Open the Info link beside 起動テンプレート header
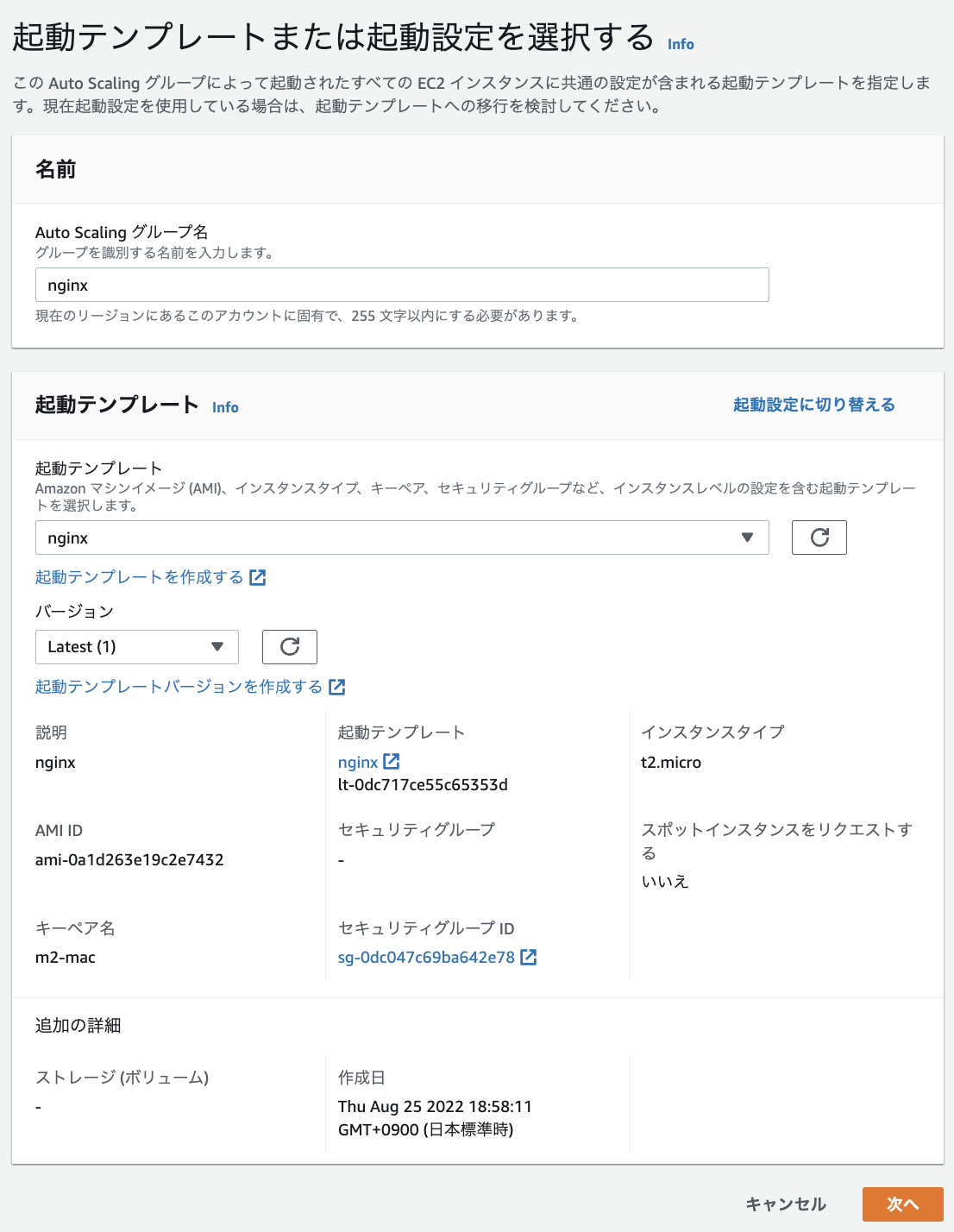The height and width of the screenshot is (1232, 954). pos(225,406)
